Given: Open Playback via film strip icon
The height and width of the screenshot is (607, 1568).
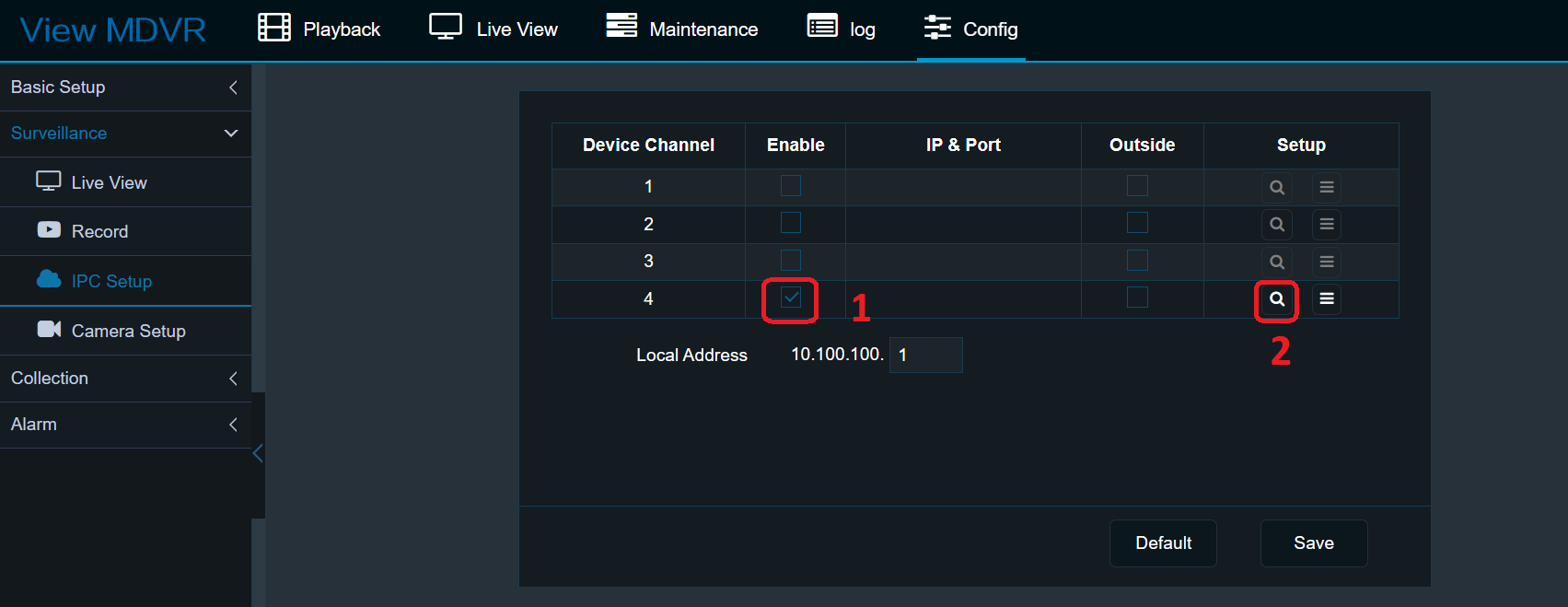Looking at the screenshot, I should (274, 29).
